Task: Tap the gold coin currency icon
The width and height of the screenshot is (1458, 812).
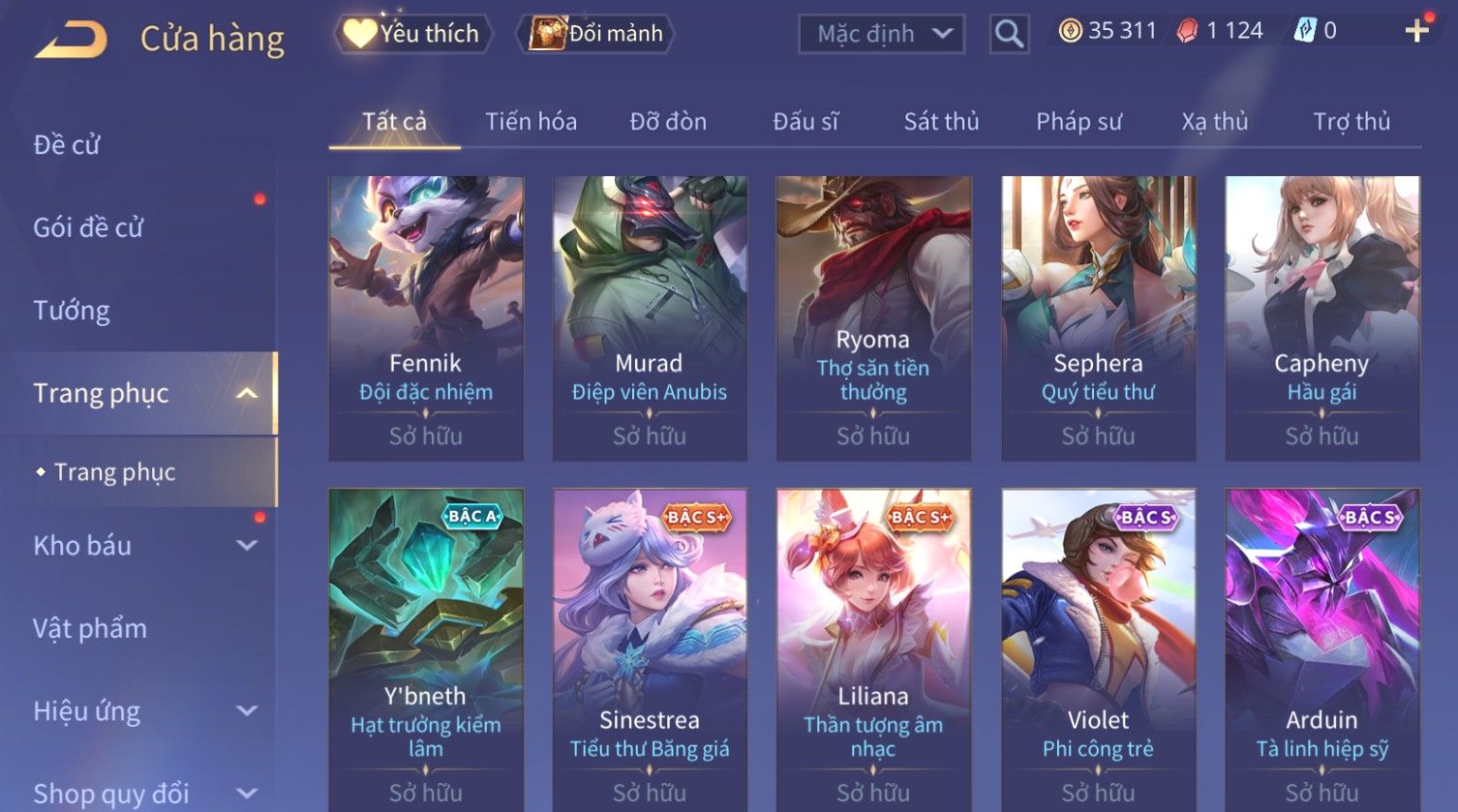Action: (1070, 31)
